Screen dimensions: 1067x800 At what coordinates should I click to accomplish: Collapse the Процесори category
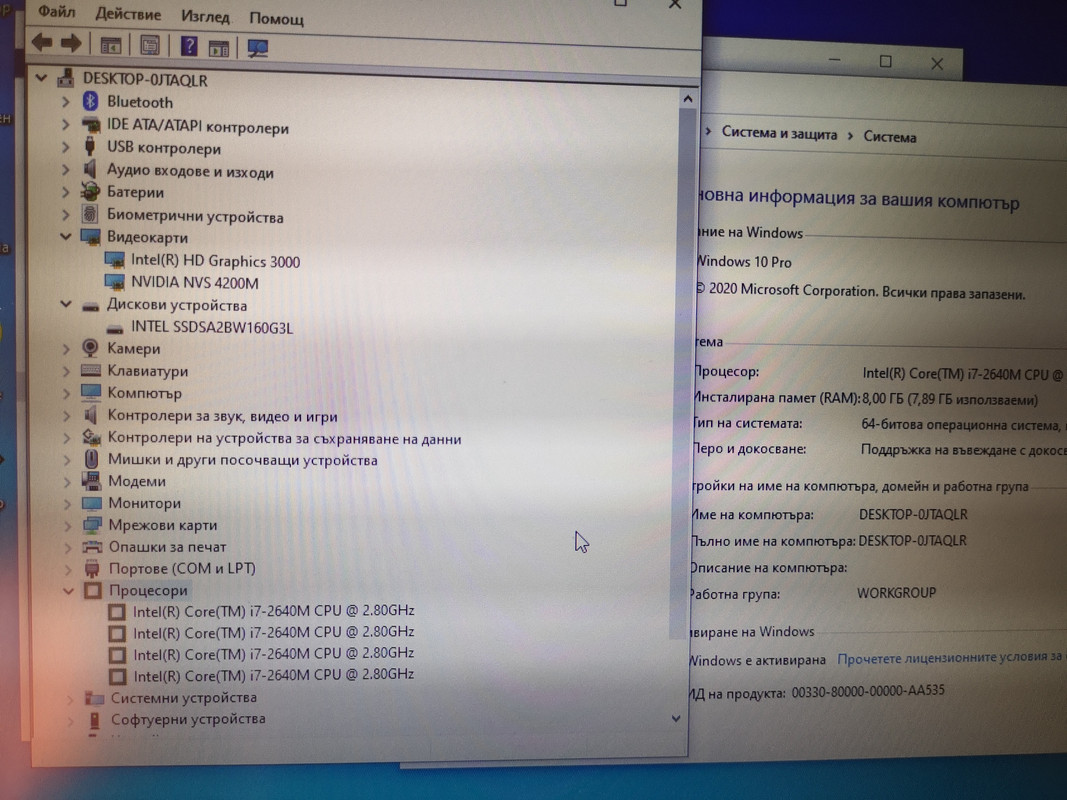pyautogui.click(x=68, y=590)
